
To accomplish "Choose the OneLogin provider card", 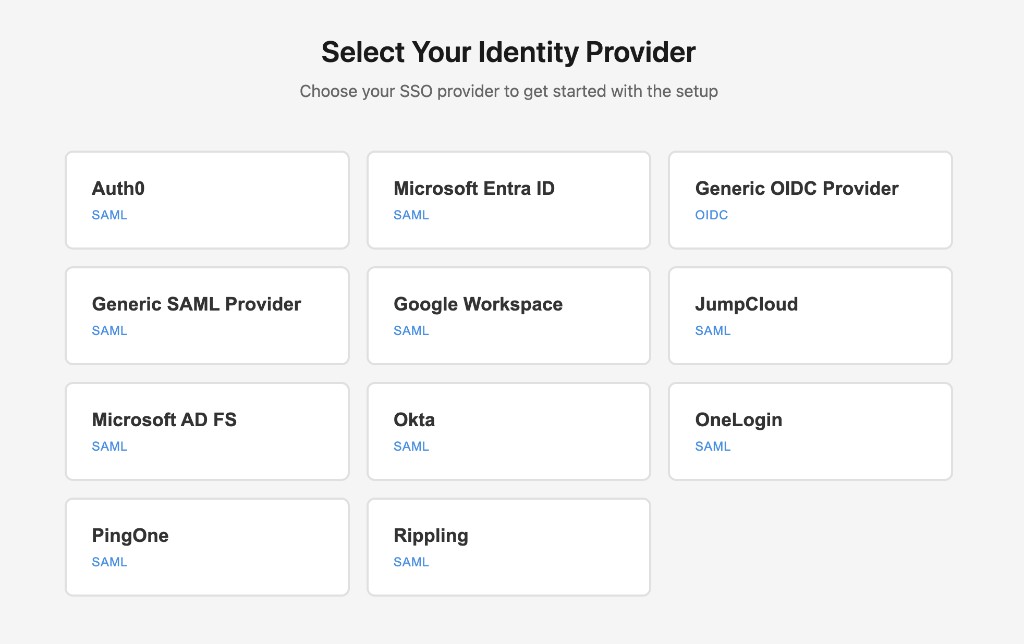I will 810,431.
